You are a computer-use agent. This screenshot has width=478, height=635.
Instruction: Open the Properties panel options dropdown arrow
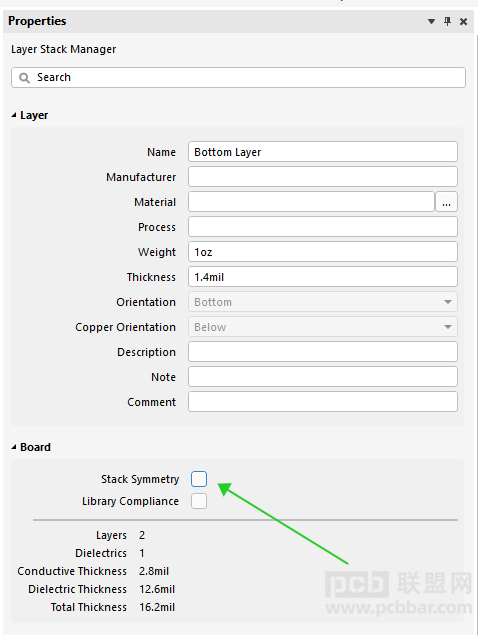[x=431, y=21]
